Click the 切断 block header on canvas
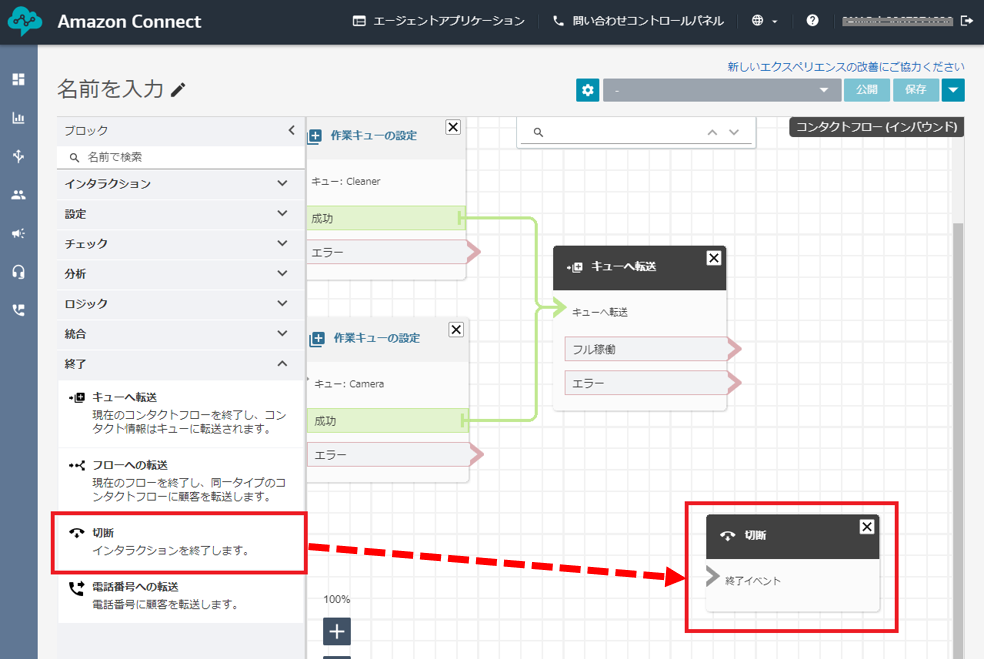 click(x=792, y=536)
